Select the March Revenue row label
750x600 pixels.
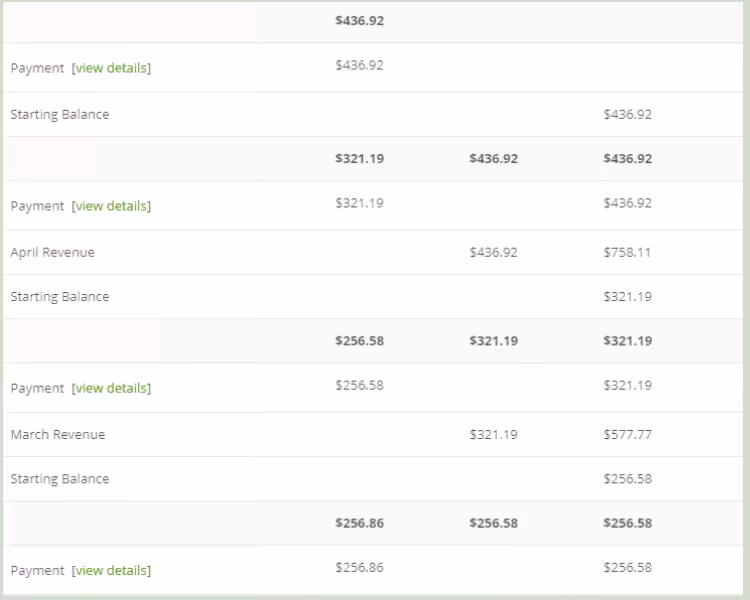point(57,434)
